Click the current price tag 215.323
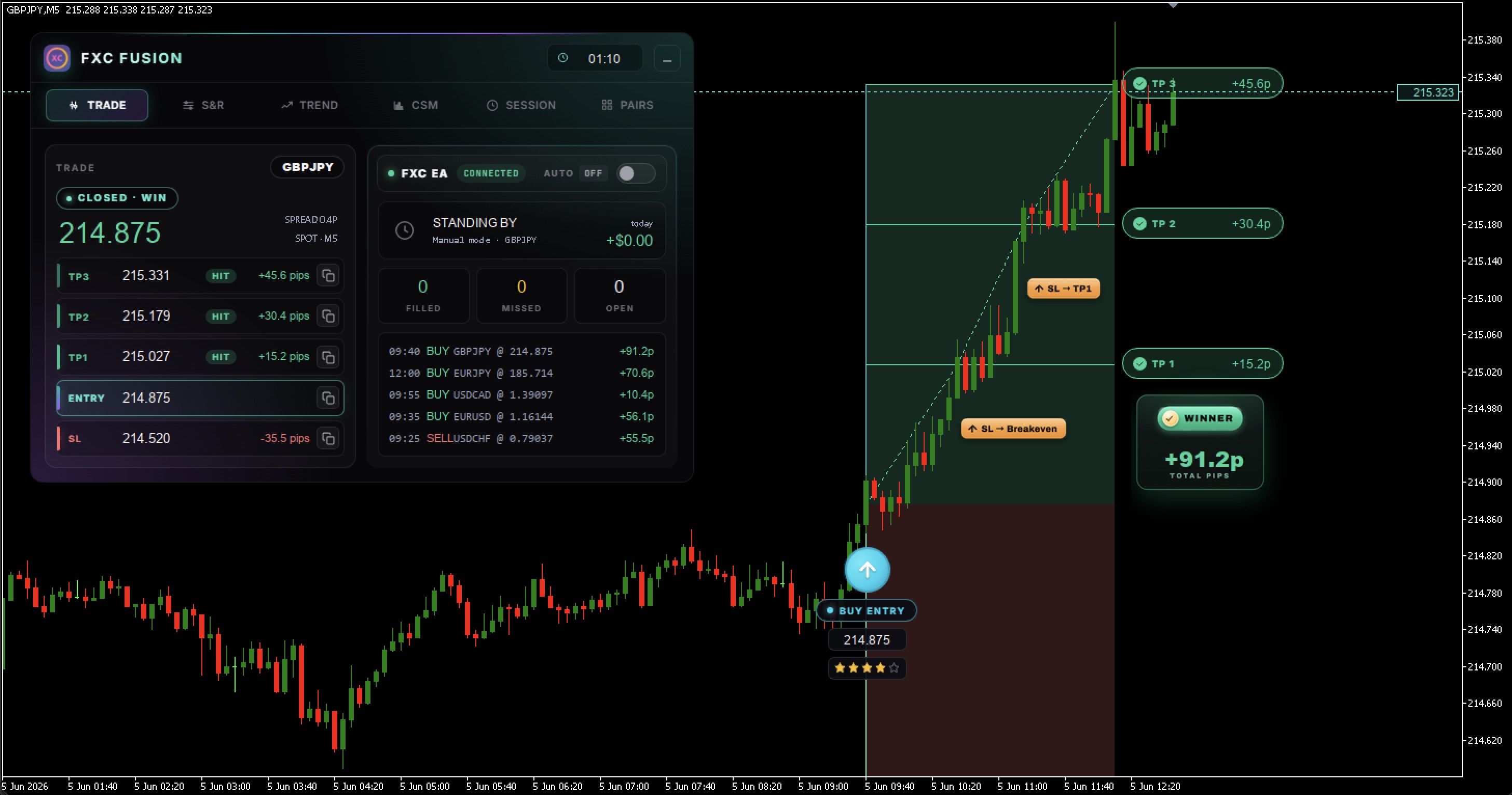 [1428, 92]
